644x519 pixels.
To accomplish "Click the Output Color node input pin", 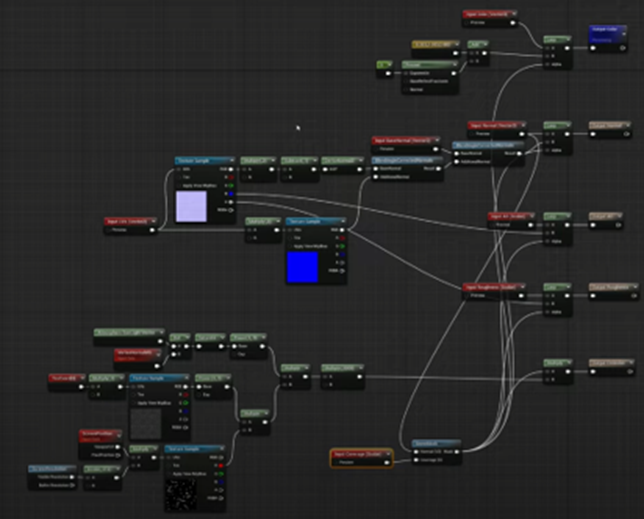I will click(x=593, y=48).
